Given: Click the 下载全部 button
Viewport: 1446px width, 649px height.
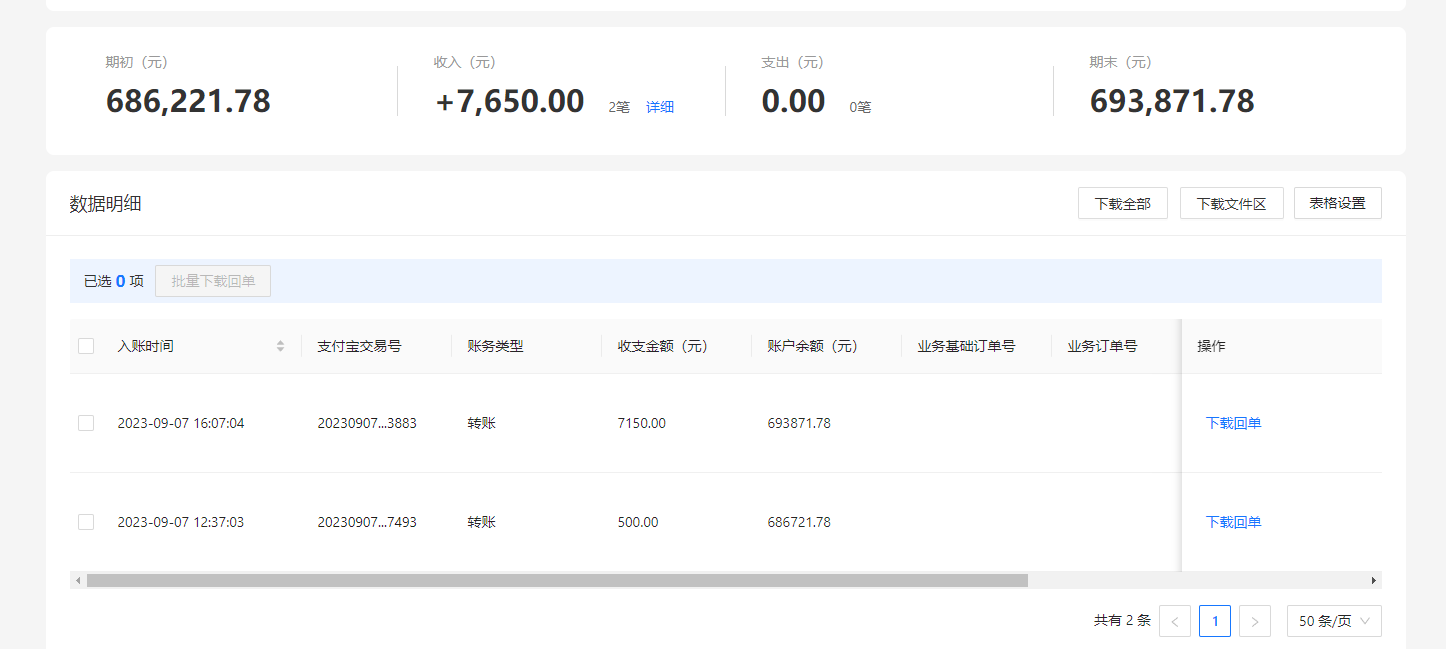Looking at the screenshot, I should coord(1123,203).
